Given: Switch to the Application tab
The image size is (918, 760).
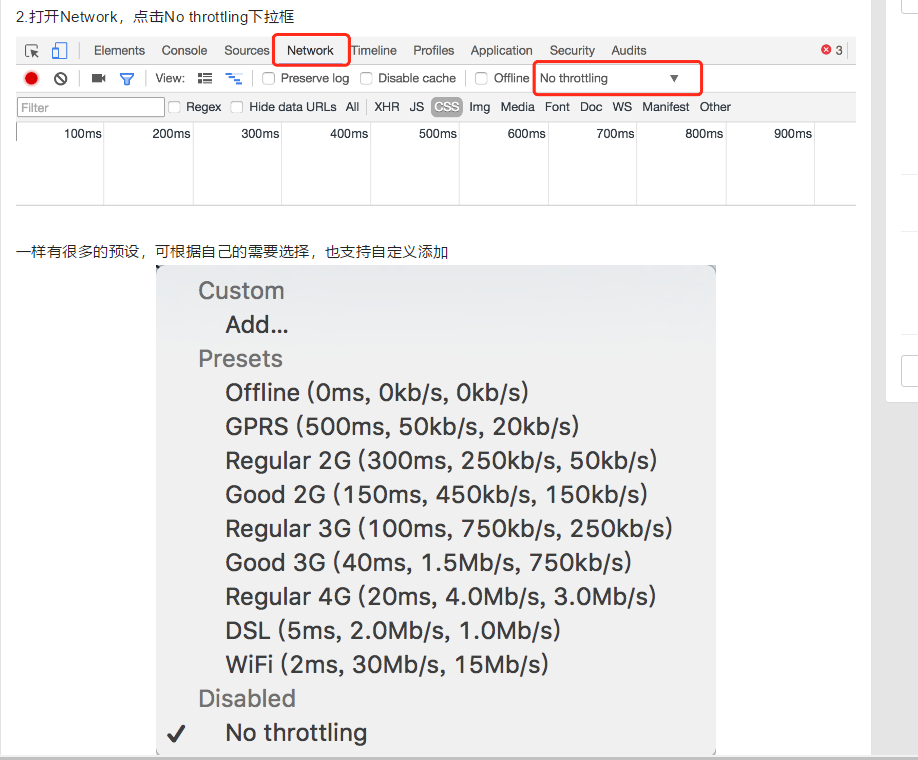Looking at the screenshot, I should point(502,50).
